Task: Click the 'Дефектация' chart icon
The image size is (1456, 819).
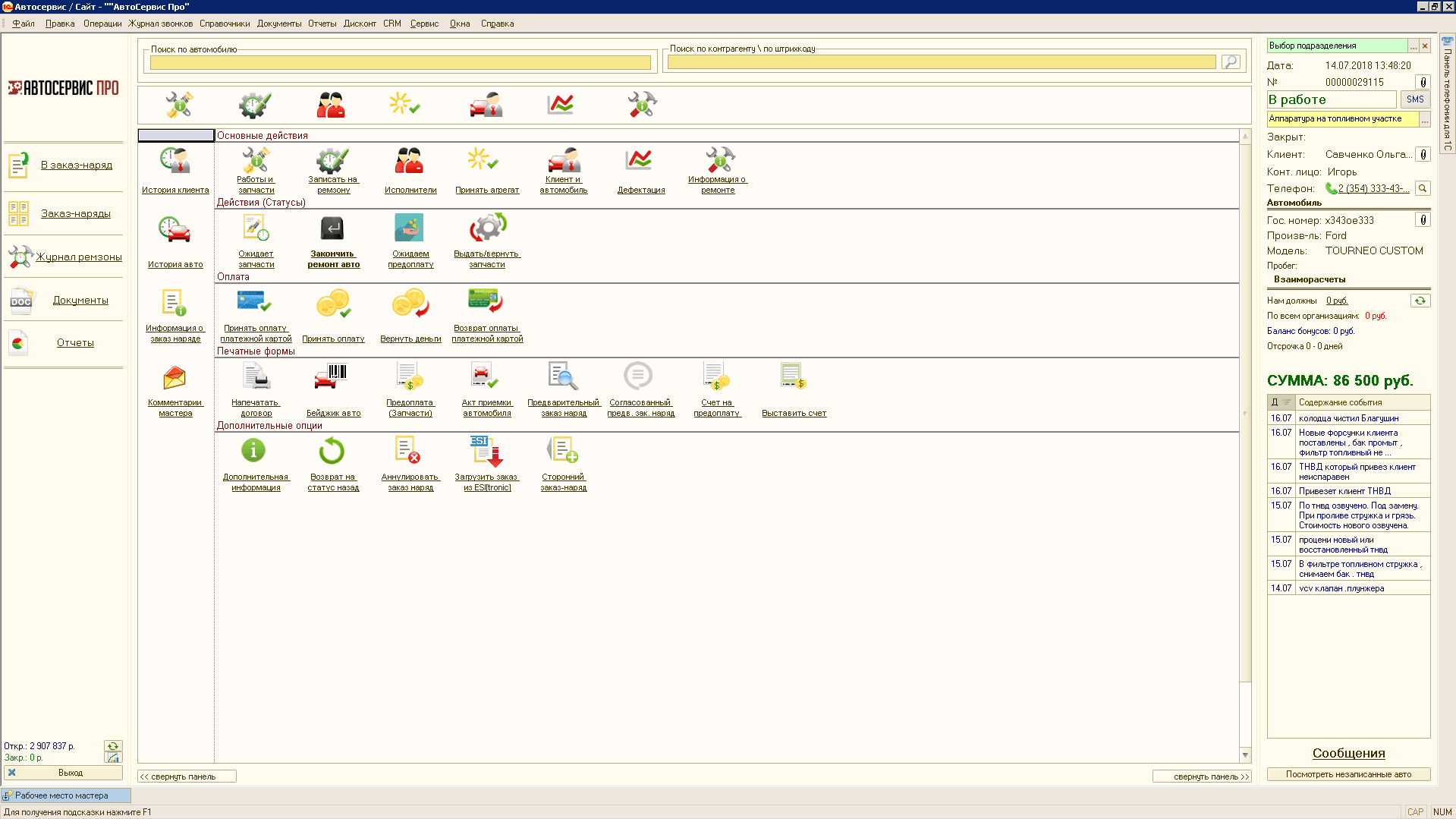Action: (x=640, y=160)
